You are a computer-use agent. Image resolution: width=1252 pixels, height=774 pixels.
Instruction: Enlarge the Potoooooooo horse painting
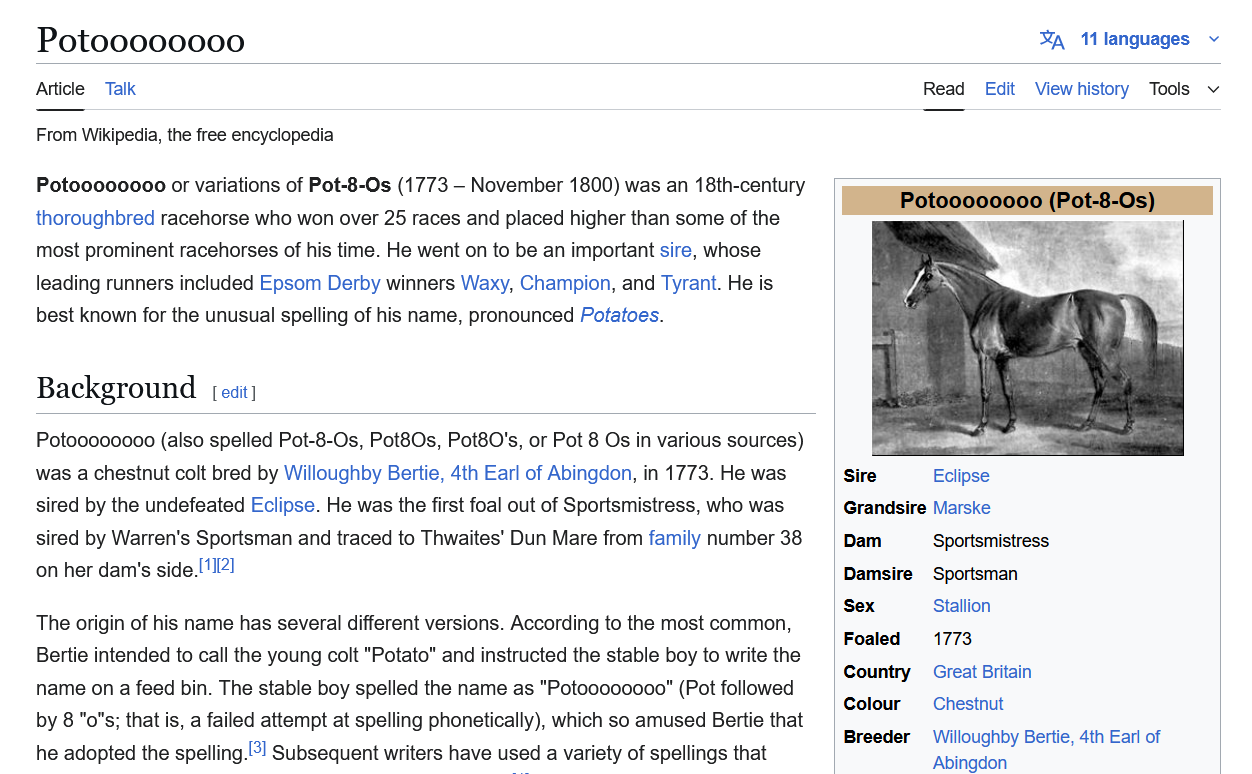pyautogui.click(x=1028, y=338)
